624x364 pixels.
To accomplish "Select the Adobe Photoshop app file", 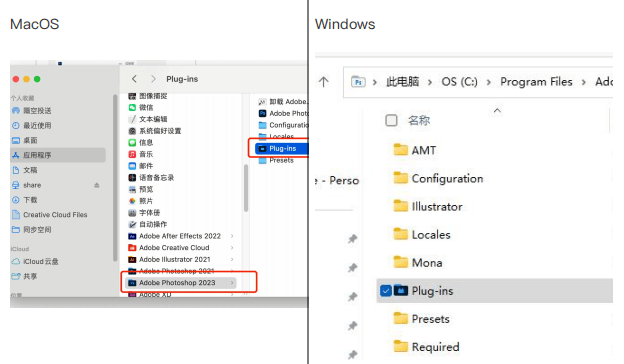I will (x=283, y=113).
